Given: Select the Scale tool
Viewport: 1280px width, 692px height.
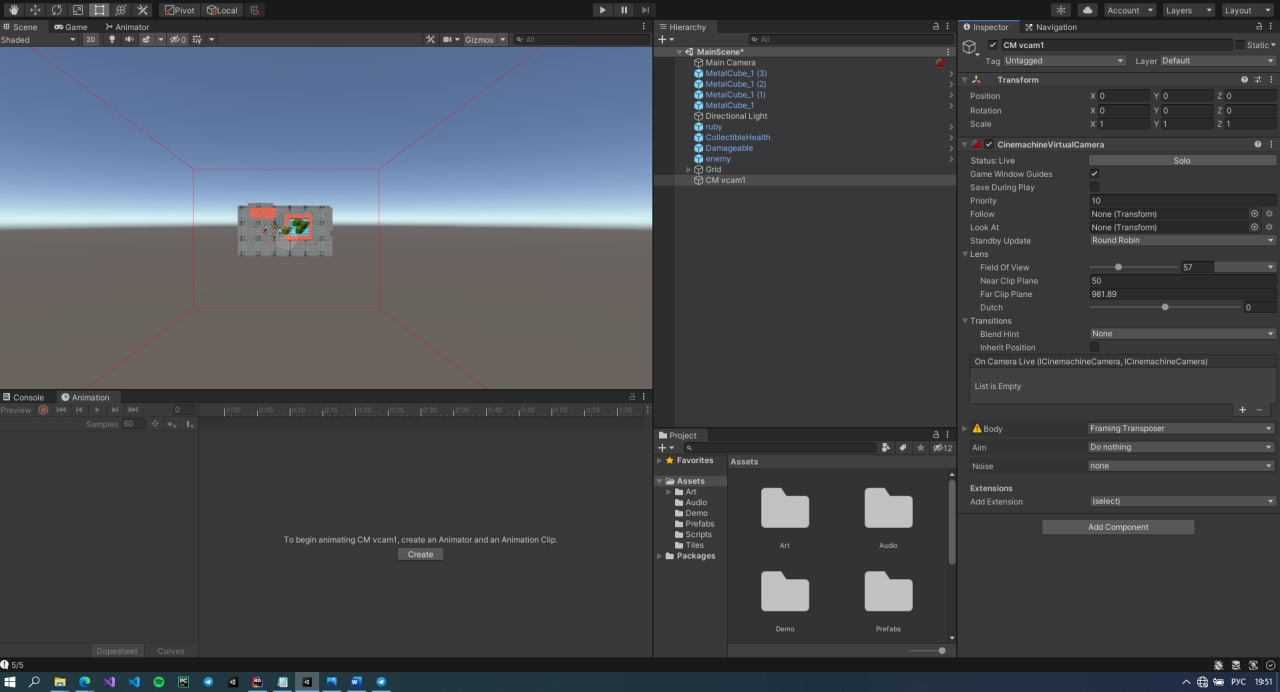Looking at the screenshot, I should tap(78, 10).
